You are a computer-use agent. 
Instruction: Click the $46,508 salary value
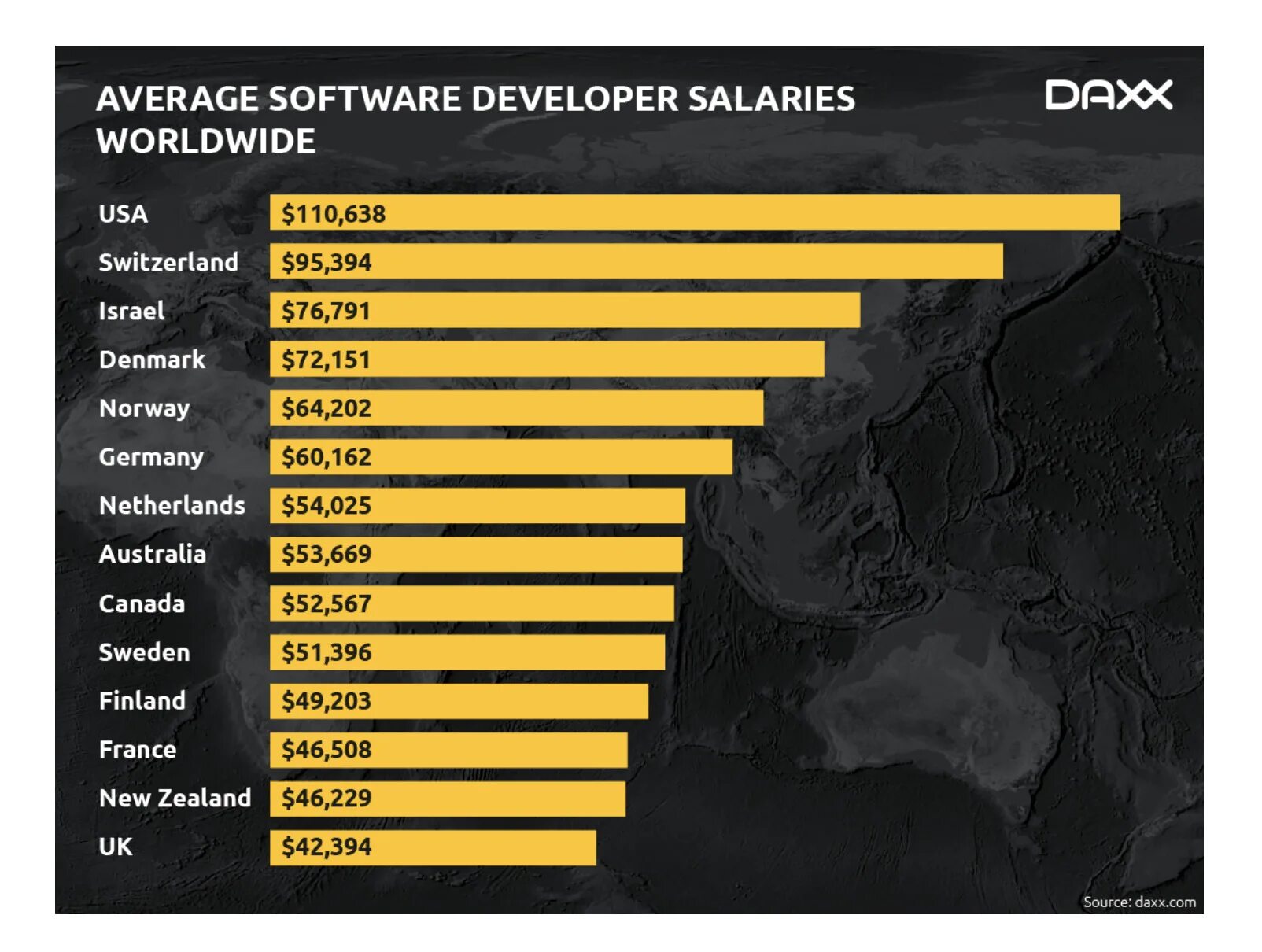click(327, 750)
